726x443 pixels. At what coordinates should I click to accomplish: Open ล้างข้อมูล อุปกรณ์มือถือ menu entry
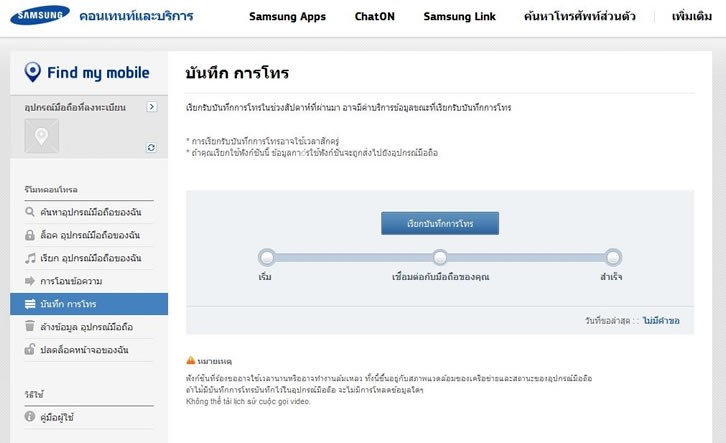click(89, 327)
